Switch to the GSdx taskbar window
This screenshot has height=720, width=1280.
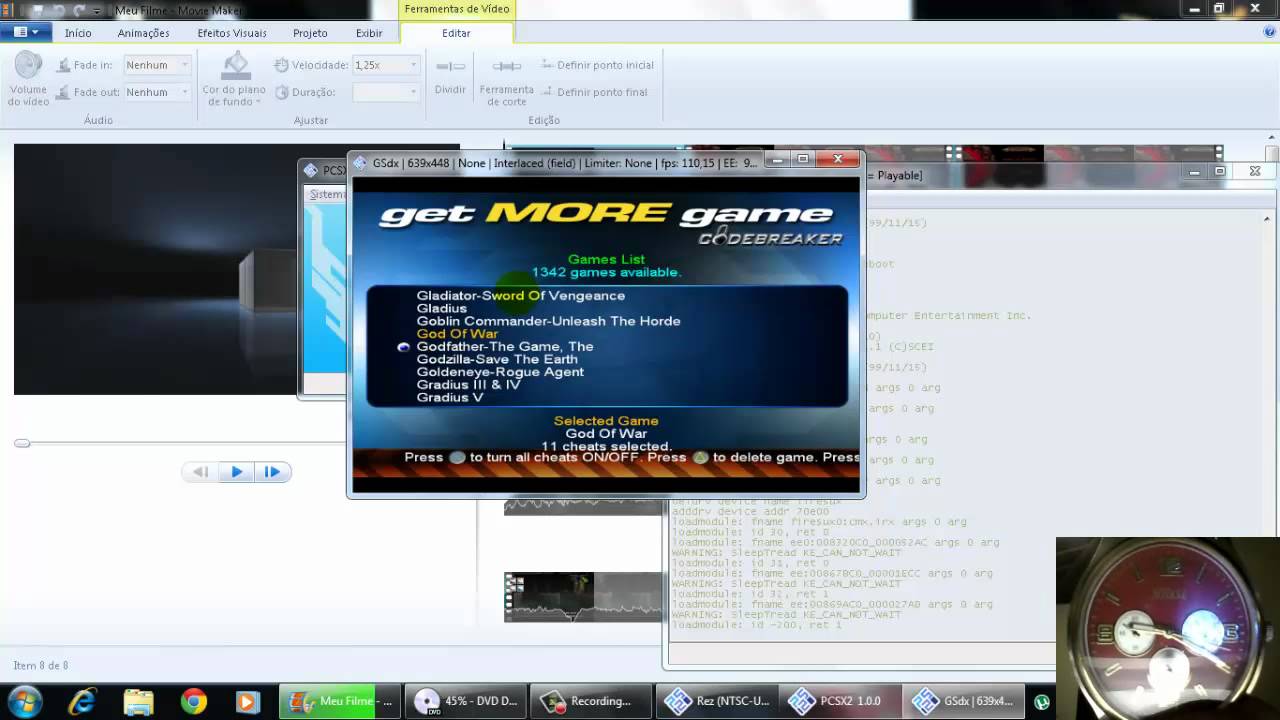point(964,702)
